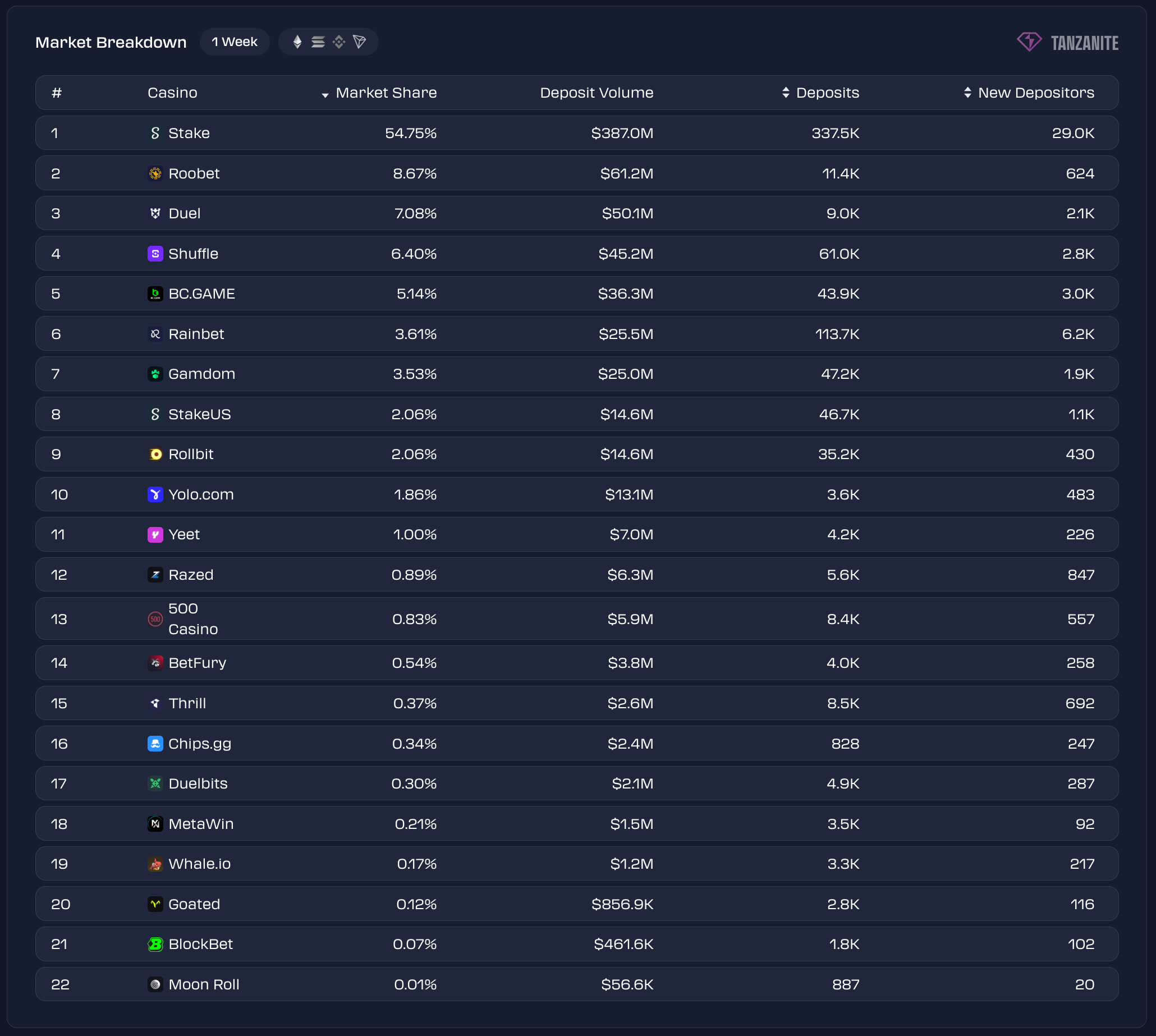Toggle the Solana chain filter icon
Image resolution: width=1156 pixels, height=1036 pixels.
(x=318, y=42)
